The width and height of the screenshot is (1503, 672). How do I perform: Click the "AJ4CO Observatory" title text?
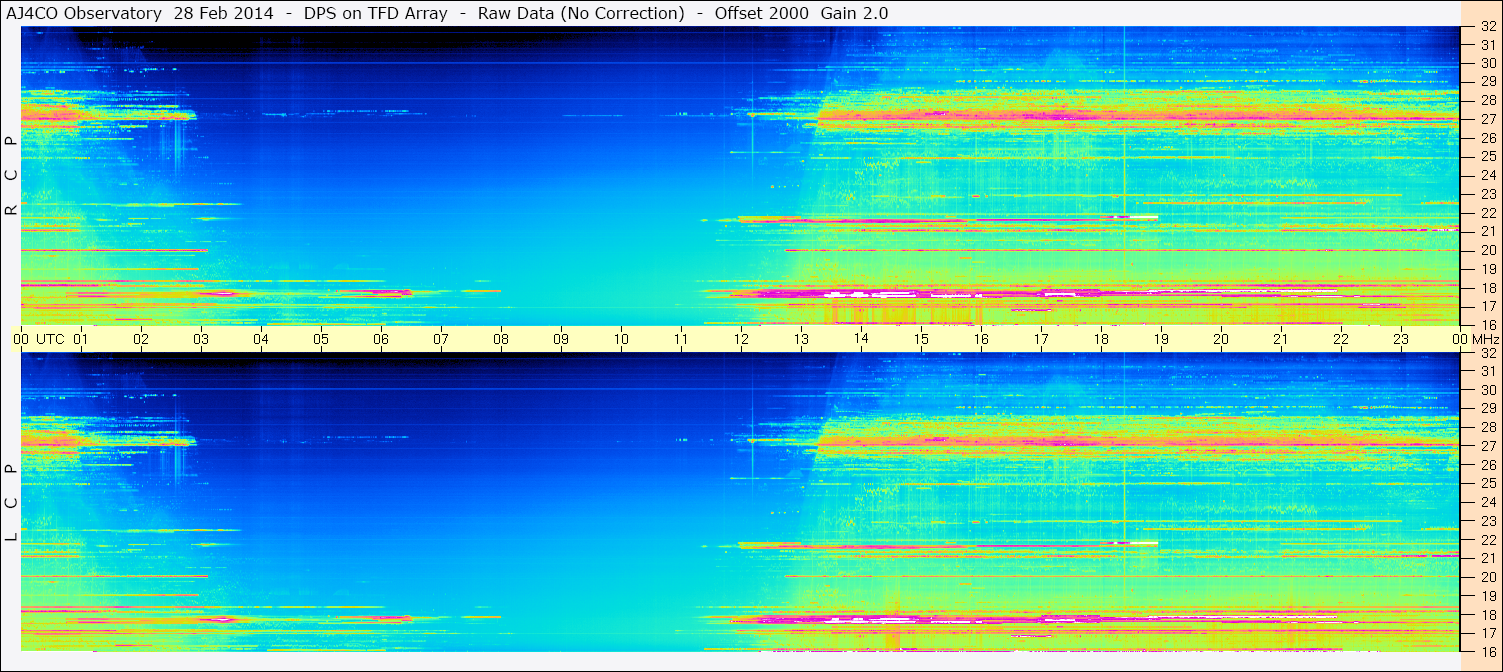[83, 13]
